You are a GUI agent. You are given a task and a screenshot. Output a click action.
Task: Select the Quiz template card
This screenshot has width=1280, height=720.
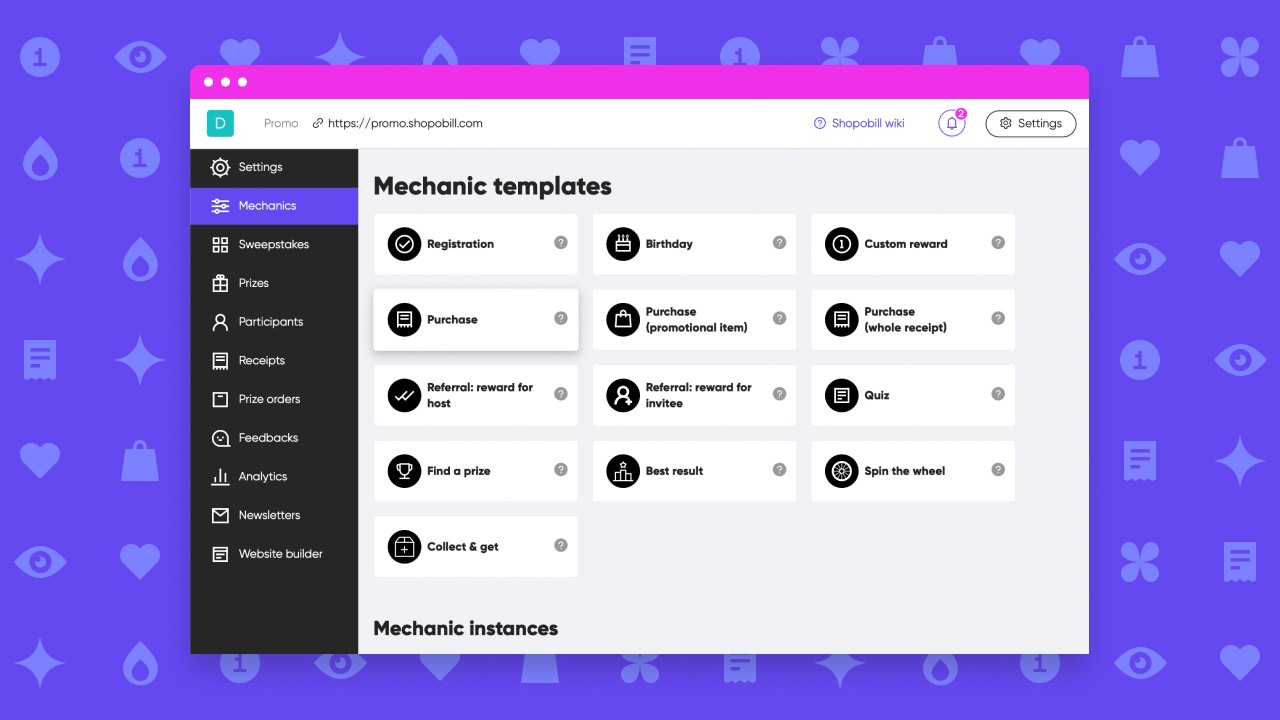[x=913, y=396]
